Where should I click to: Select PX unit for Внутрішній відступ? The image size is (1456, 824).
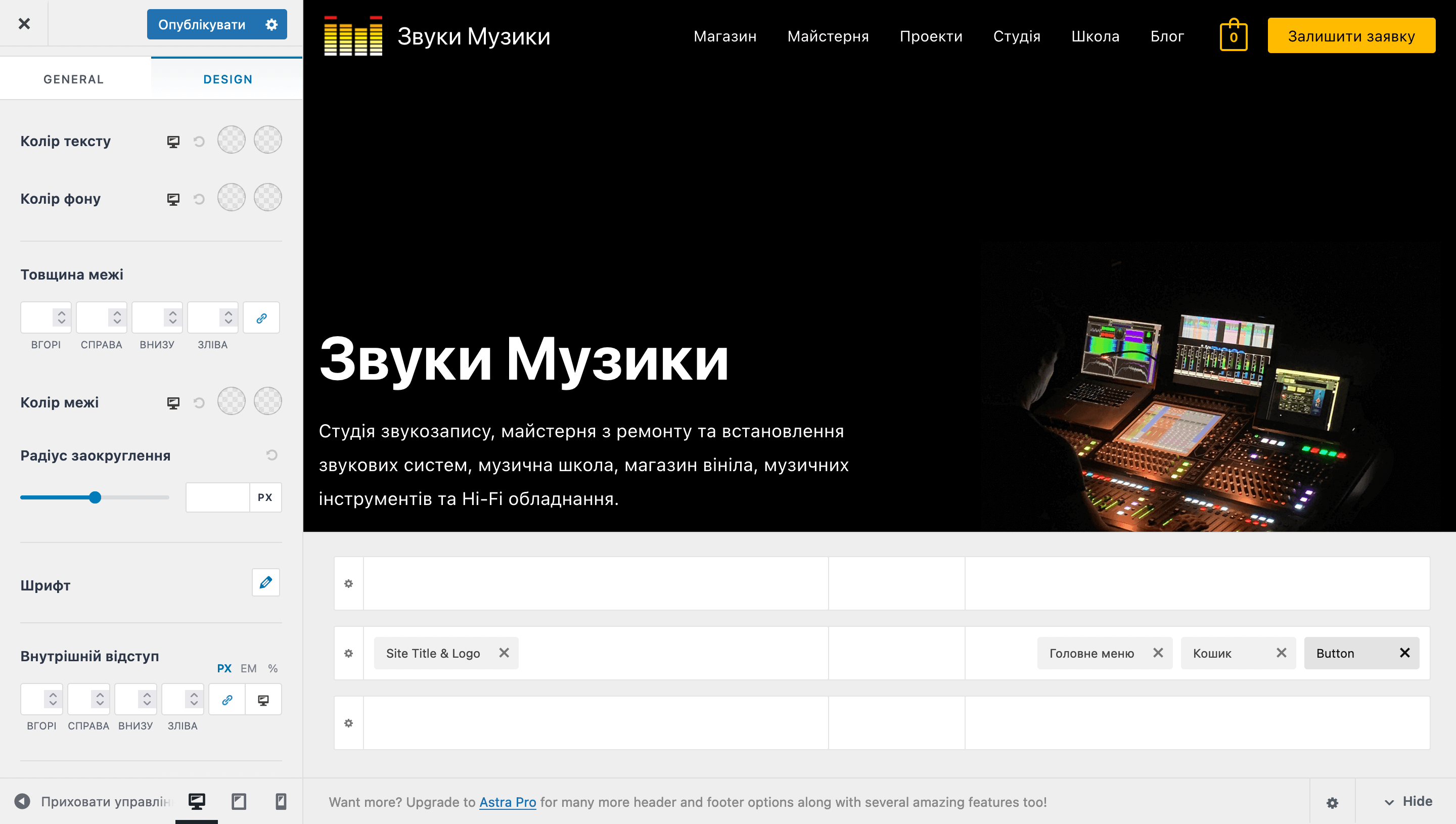coord(224,668)
